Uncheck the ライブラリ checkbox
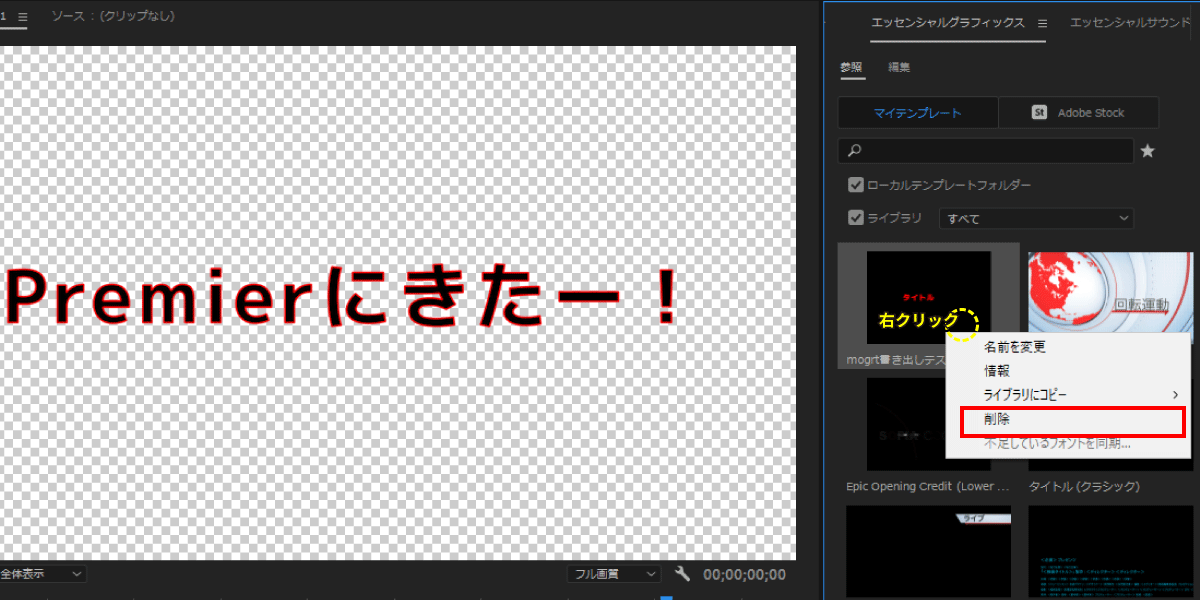 (855, 217)
